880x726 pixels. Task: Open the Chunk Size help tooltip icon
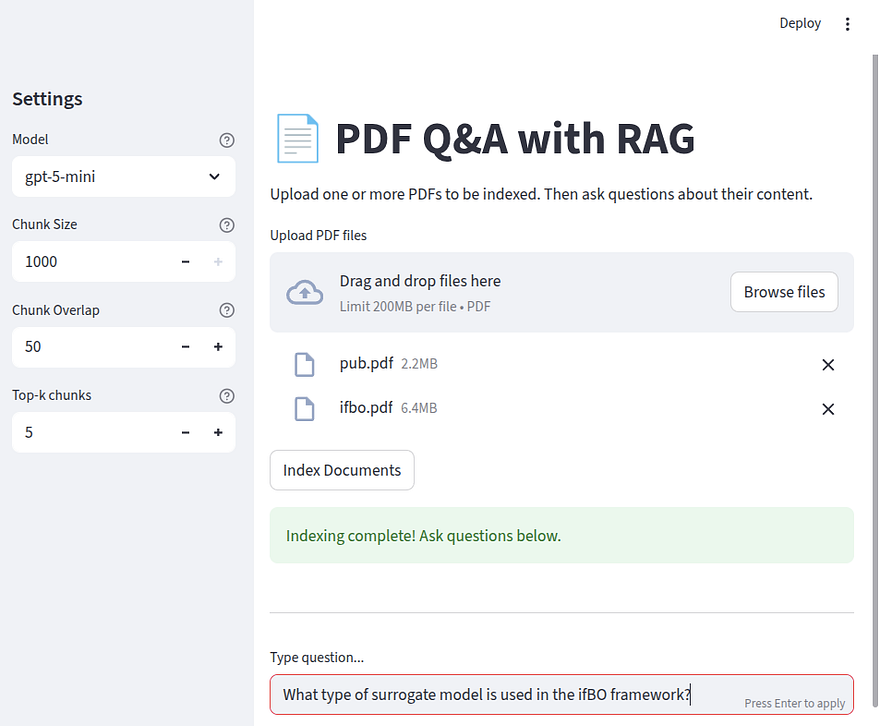pyautogui.click(x=227, y=225)
